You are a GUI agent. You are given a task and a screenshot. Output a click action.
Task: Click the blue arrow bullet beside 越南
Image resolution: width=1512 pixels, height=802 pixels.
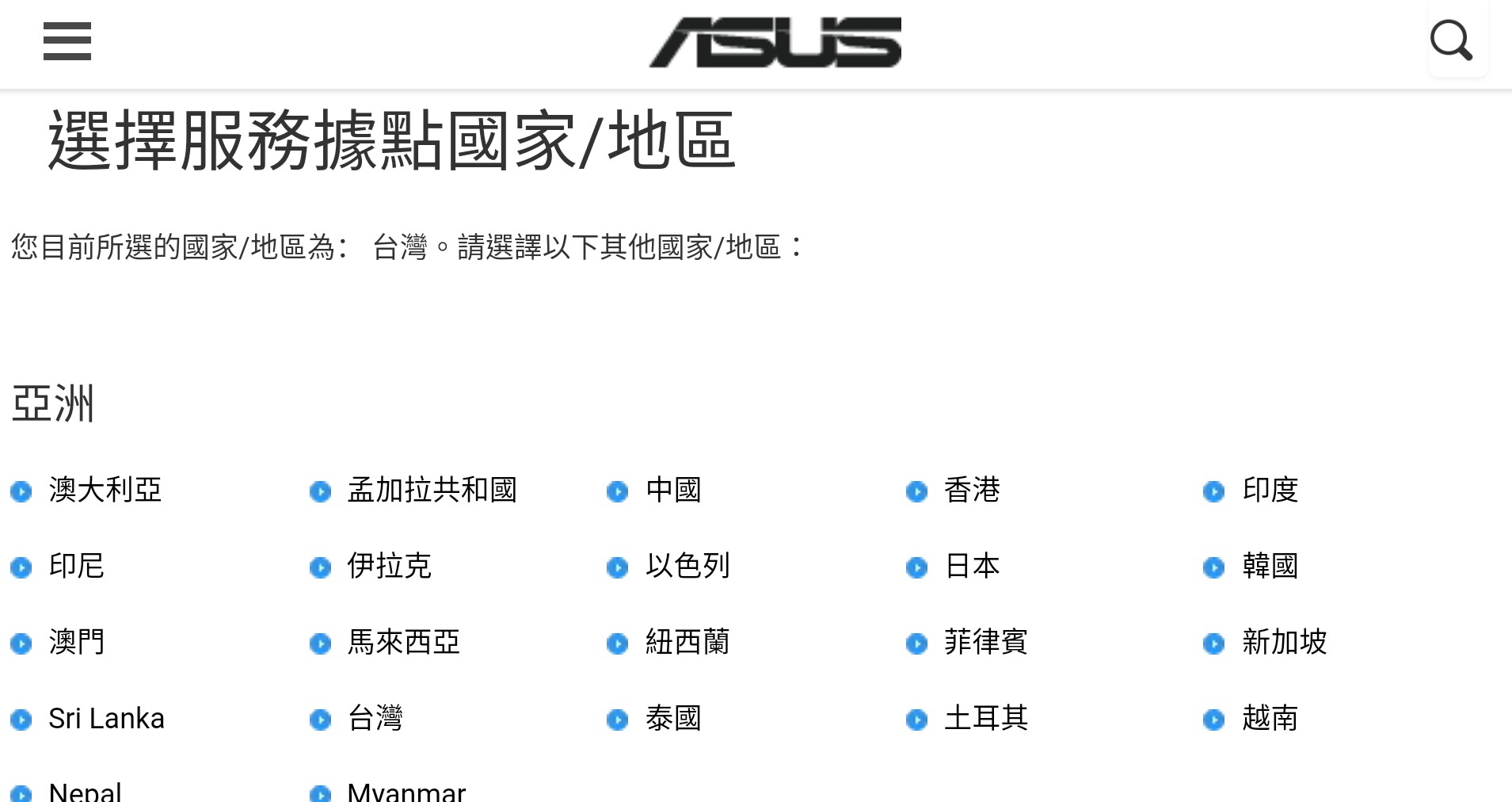(1213, 720)
